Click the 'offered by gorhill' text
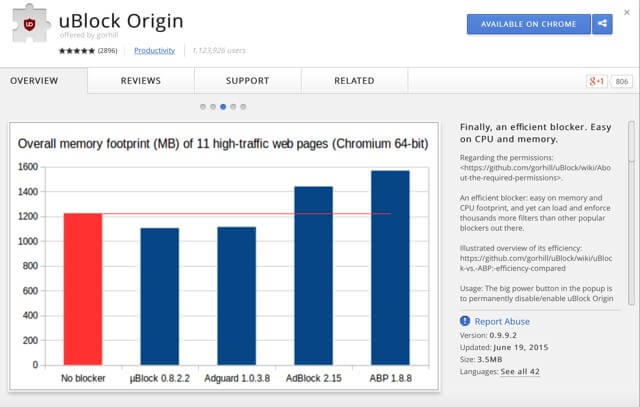This screenshot has width=640, height=407. [x=89, y=35]
